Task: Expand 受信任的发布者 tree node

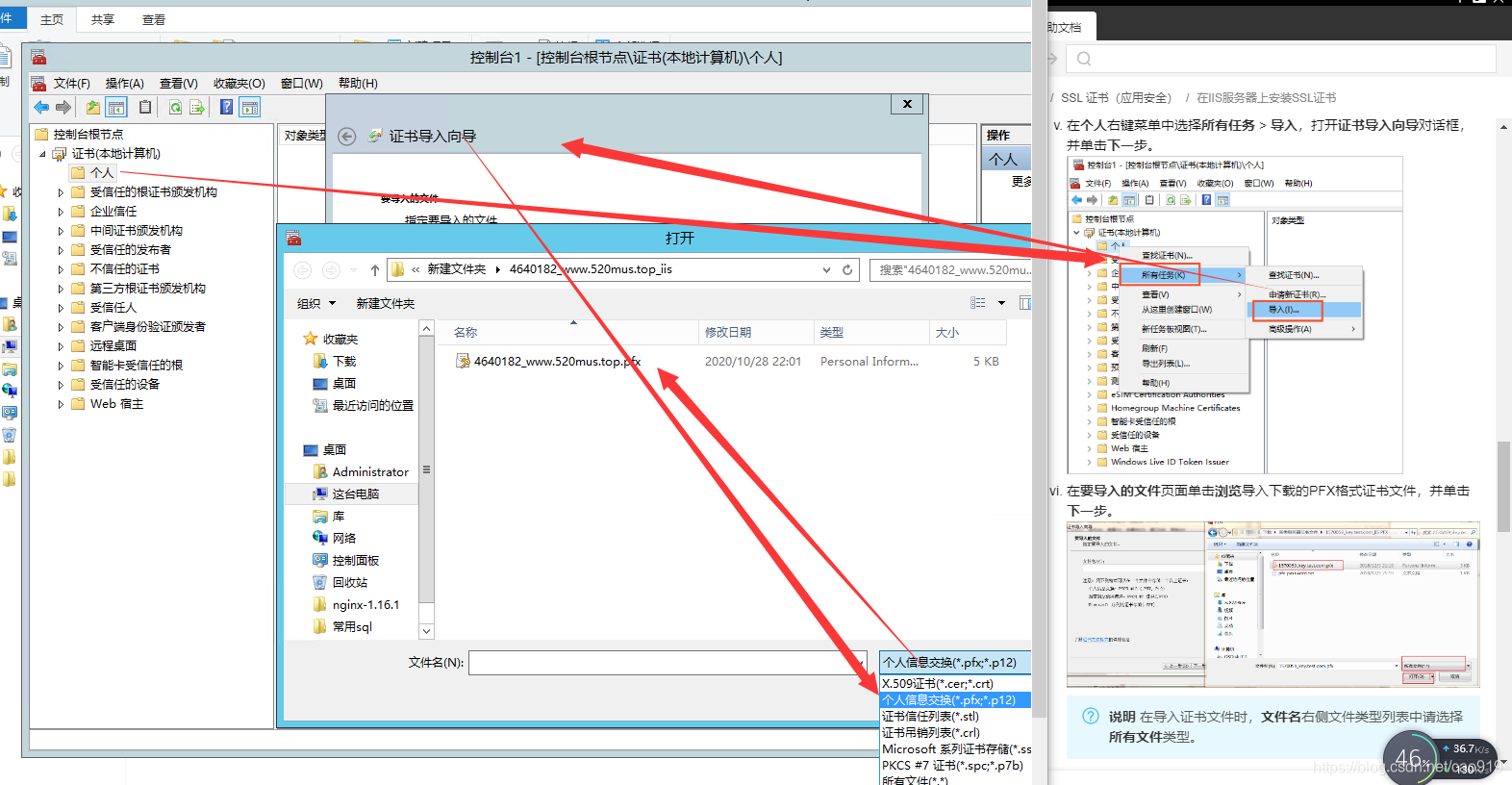Action: (x=61, y=250)
